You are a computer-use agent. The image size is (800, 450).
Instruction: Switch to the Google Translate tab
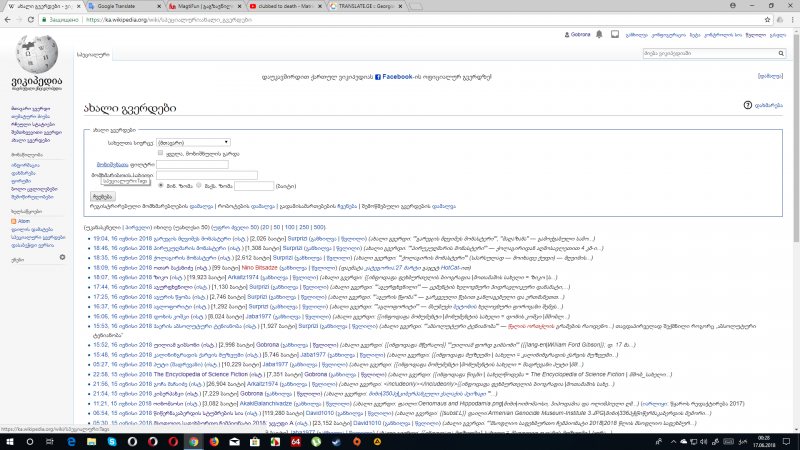tap(125, 6)
